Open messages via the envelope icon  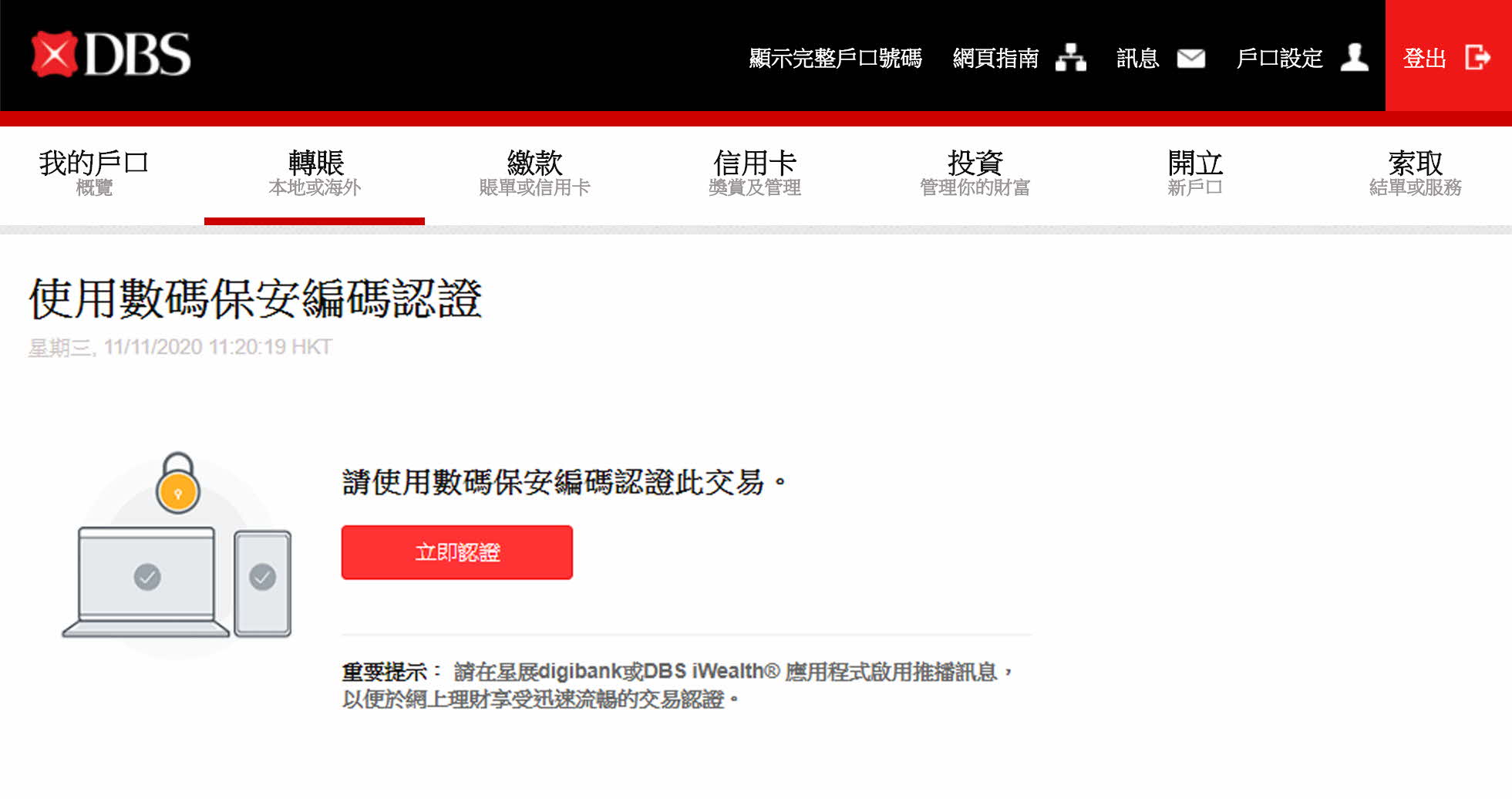pos(1190,59)
